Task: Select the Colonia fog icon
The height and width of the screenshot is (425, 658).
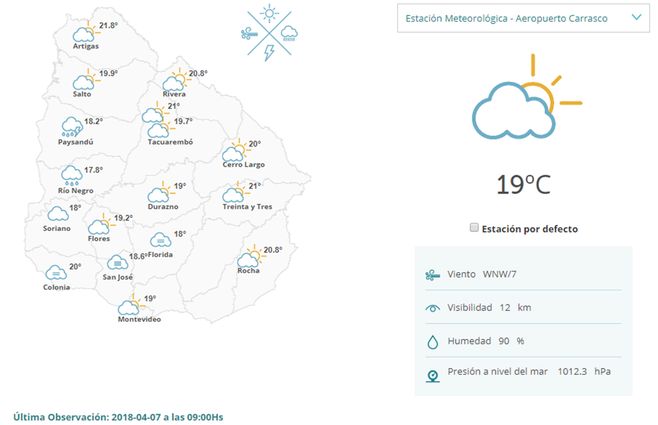Action: (56, 272)
